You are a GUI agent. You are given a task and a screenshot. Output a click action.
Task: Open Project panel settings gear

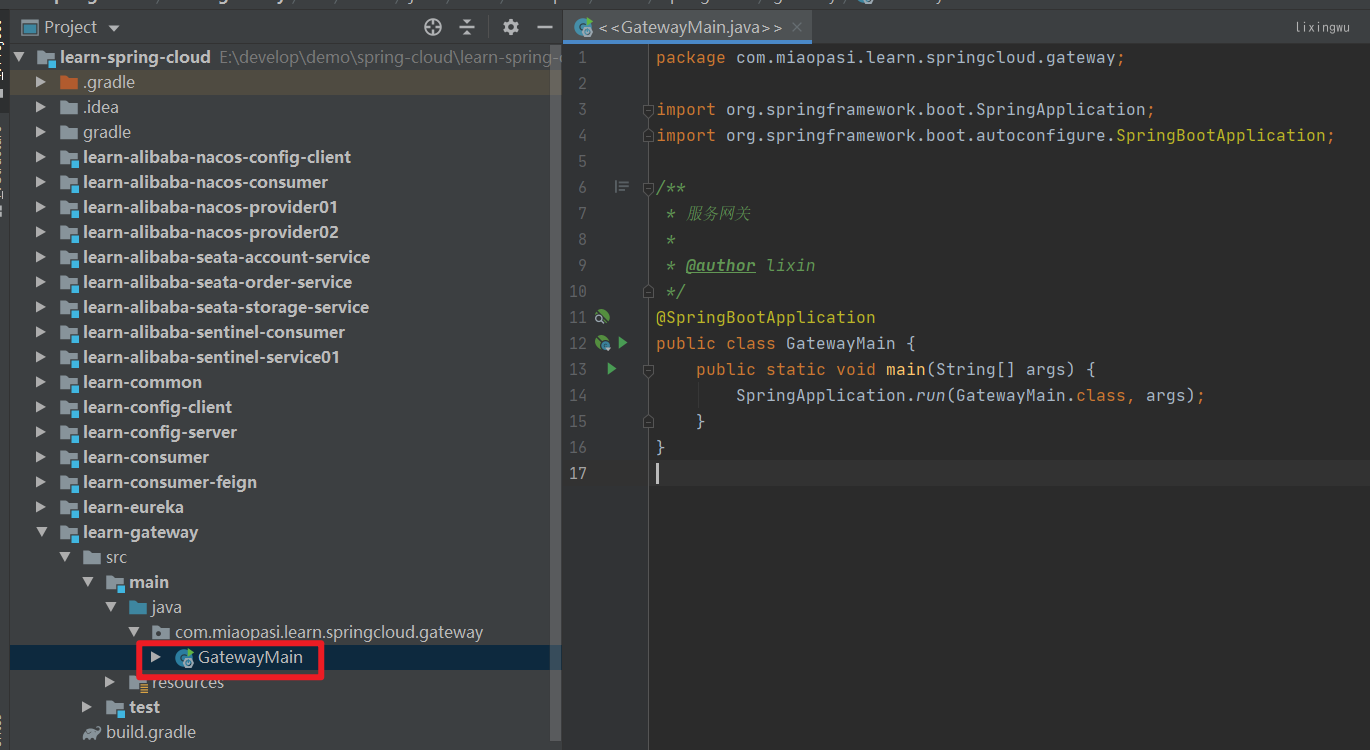pos(511,27)
